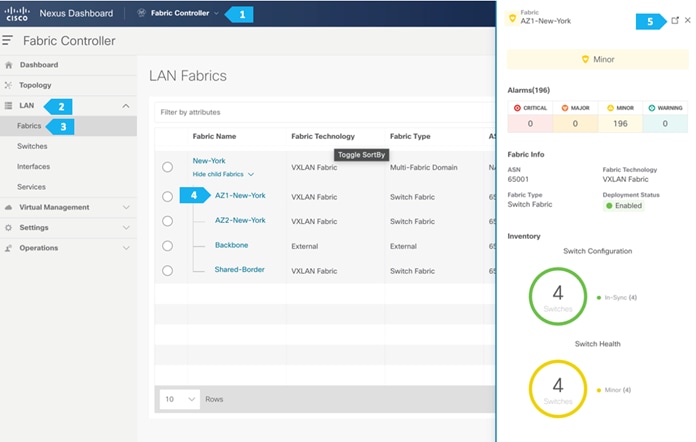Click the Virtual Management cloud icon
The width and height of the screenshot is (696, 442).
[8, 207]
